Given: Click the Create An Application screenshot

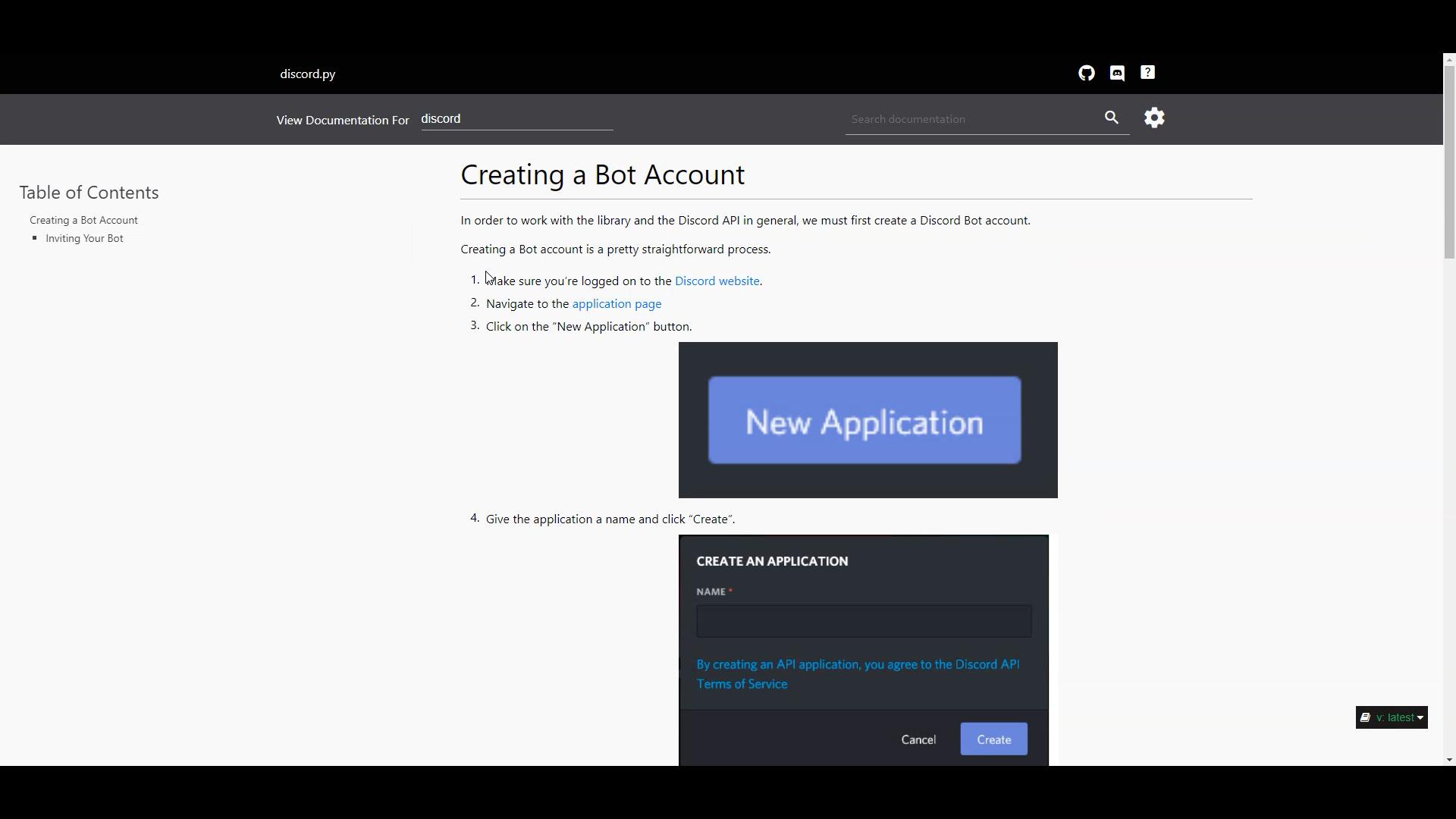Looking at the screenshot, I should click(863, 650).
